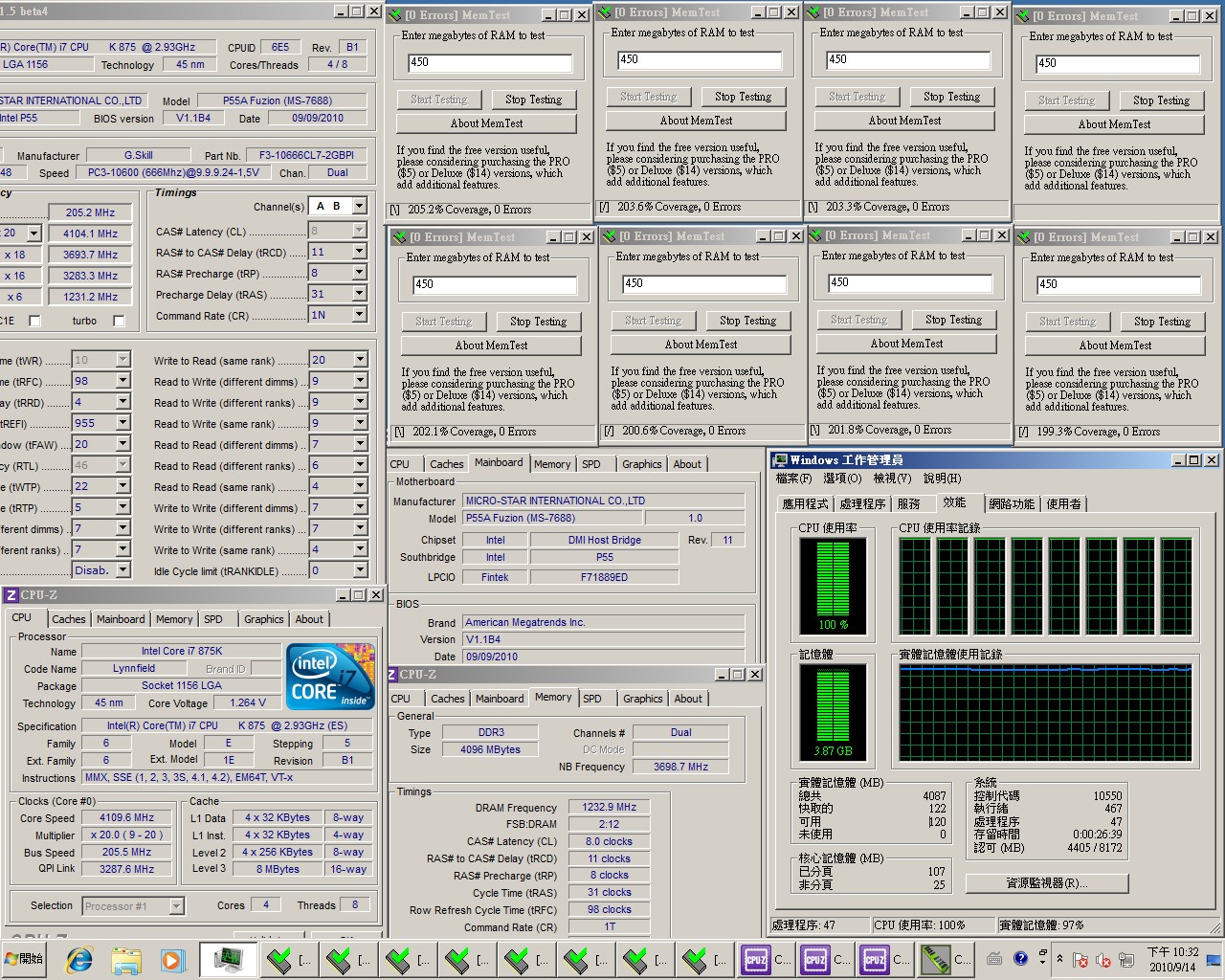Click title bar icon of MemTest window at 203.3% coverage
1225x980 pixels.
(813, 12)
